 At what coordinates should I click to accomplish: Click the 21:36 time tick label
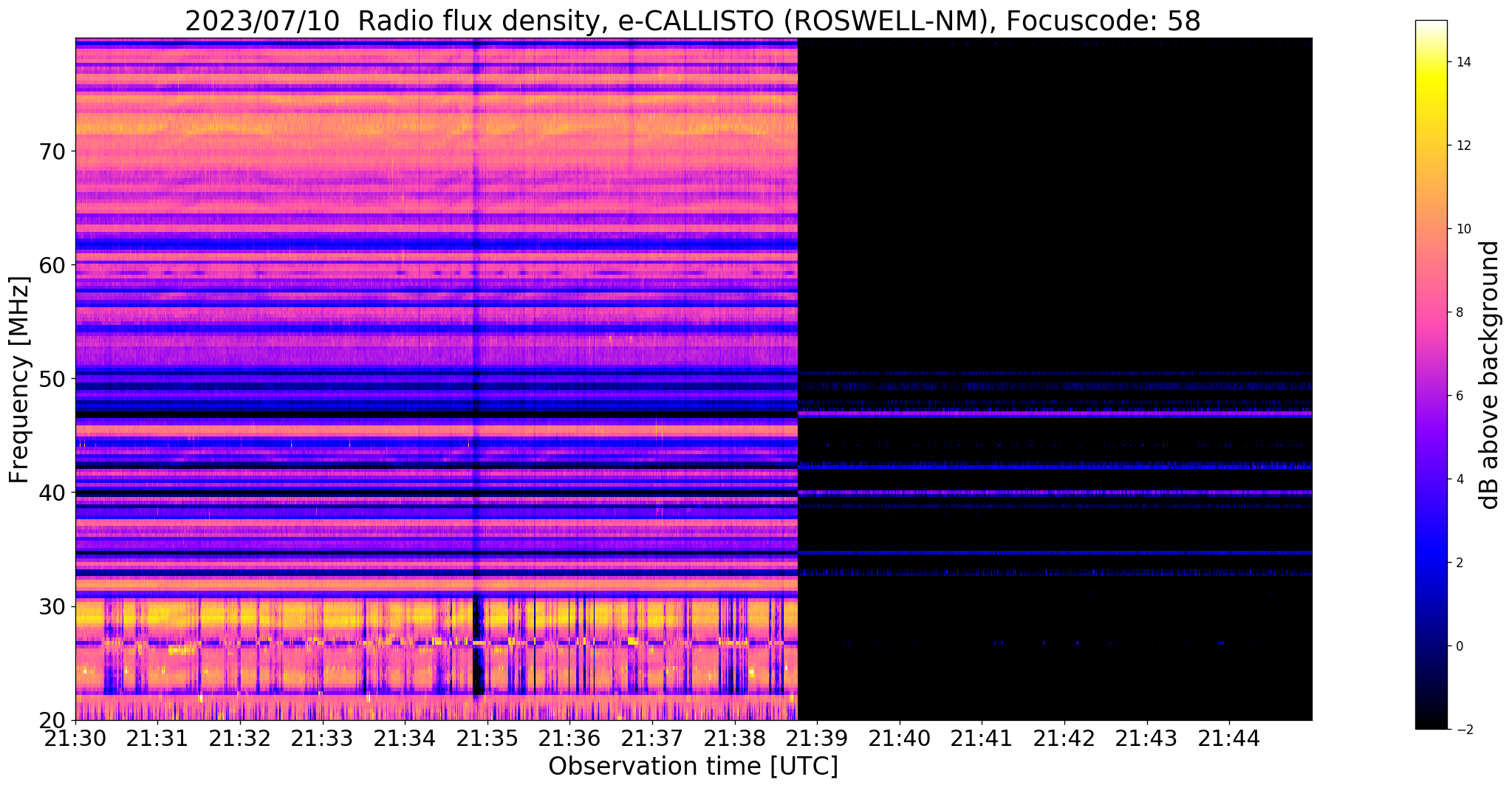570,737
